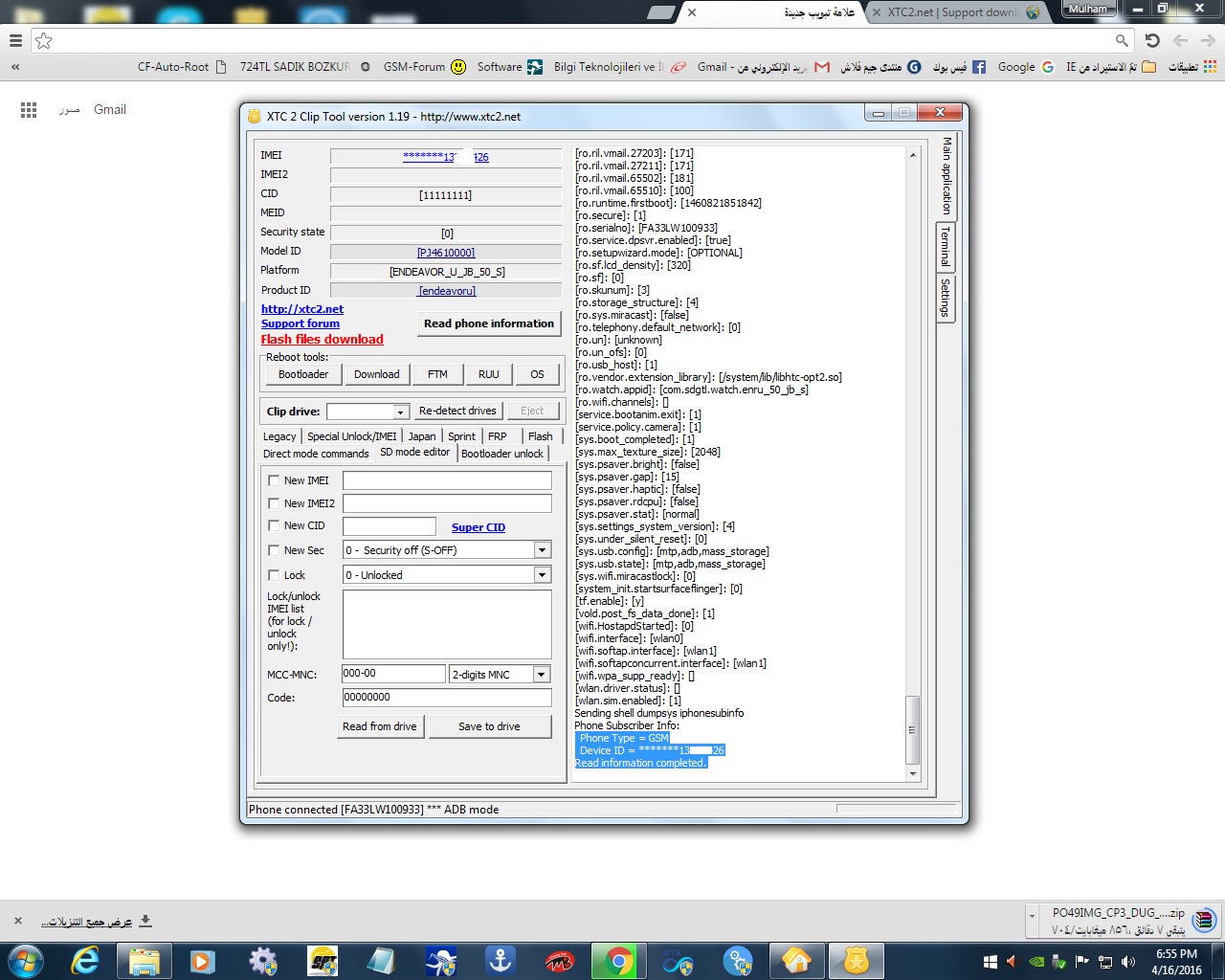Screen dimensions: 1225x980
Task: Open the Chrome hamburger menu
Action: click(x=15, y=40)
